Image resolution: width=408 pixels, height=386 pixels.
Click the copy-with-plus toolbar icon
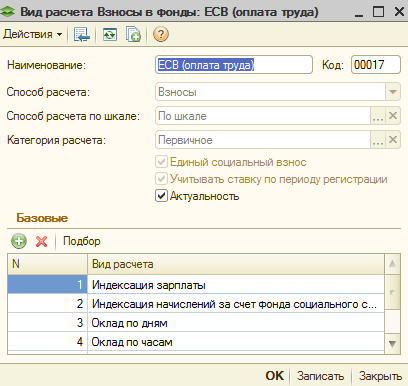coord(133,34)
